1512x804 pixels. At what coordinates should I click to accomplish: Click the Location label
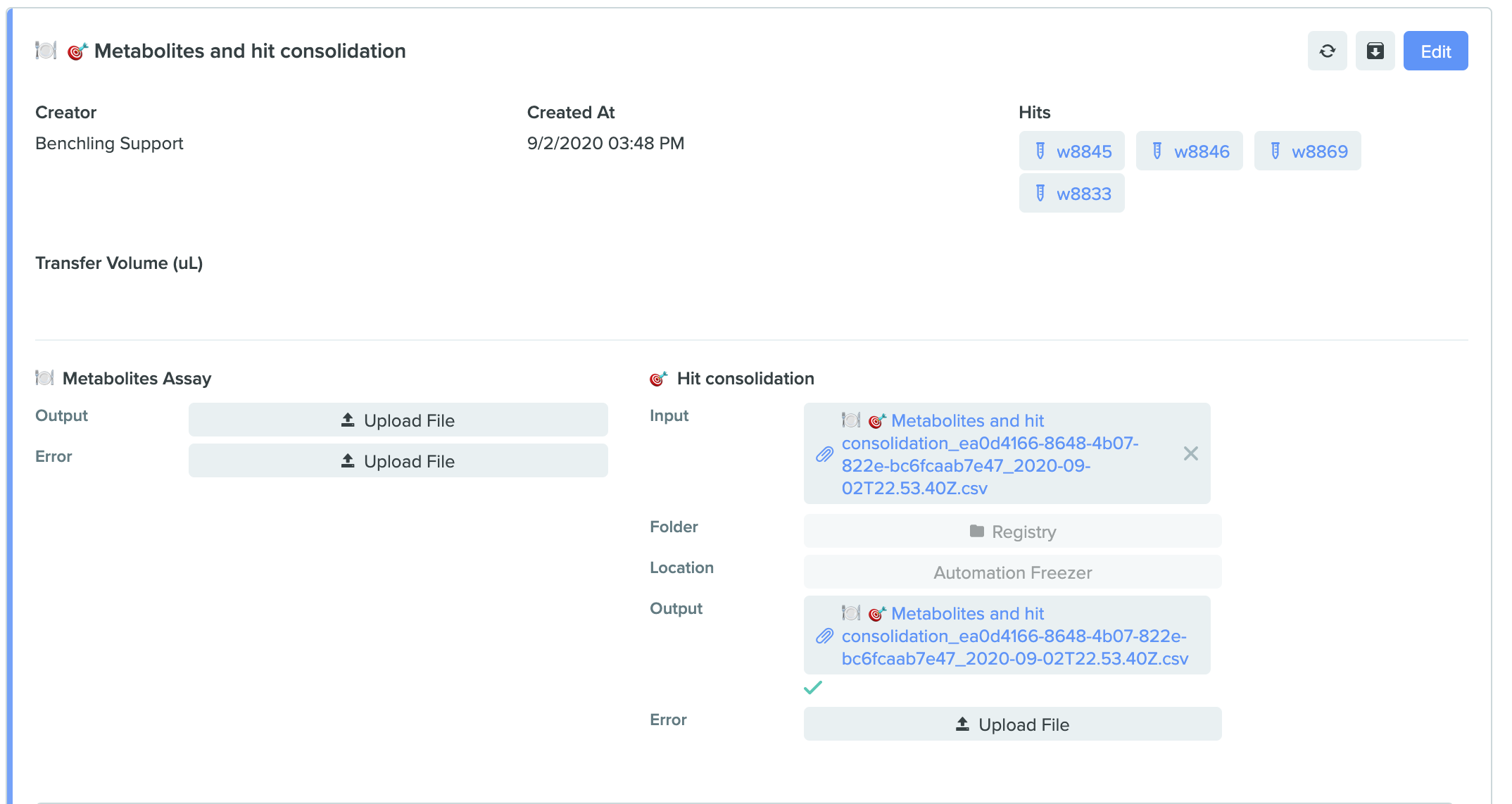coord(681,567)
